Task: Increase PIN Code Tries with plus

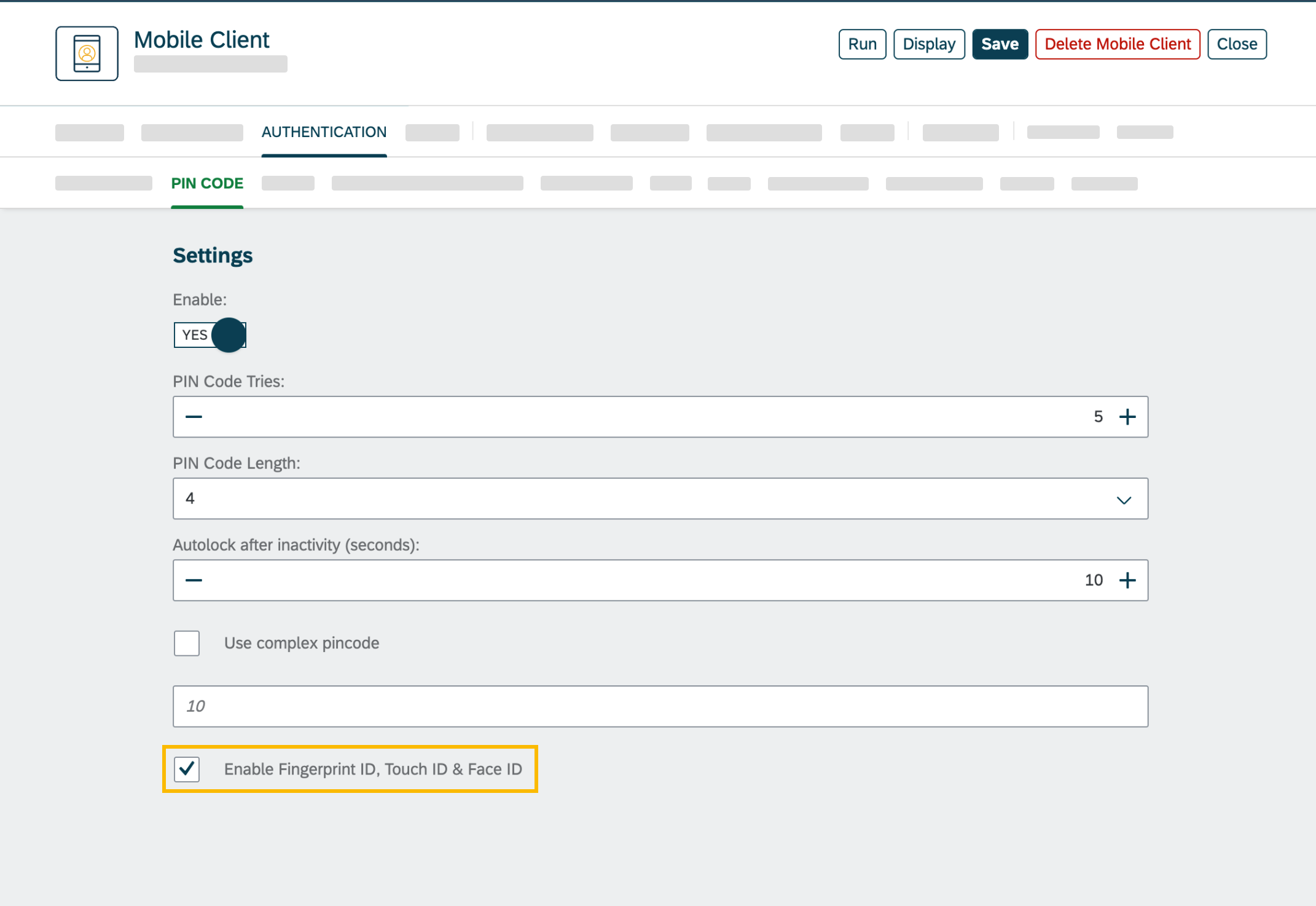Action: [x=1127, y=417]
